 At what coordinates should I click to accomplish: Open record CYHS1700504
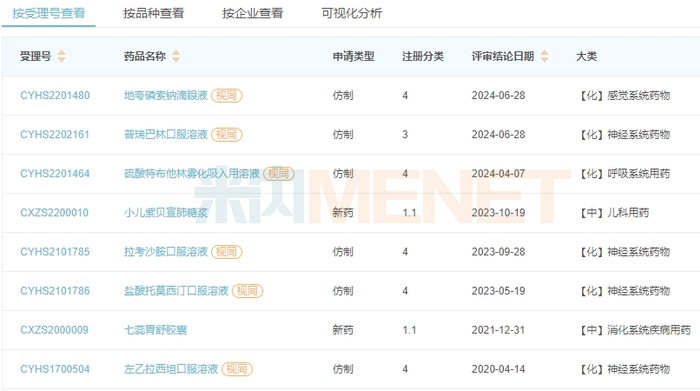(x=55, y=369)
